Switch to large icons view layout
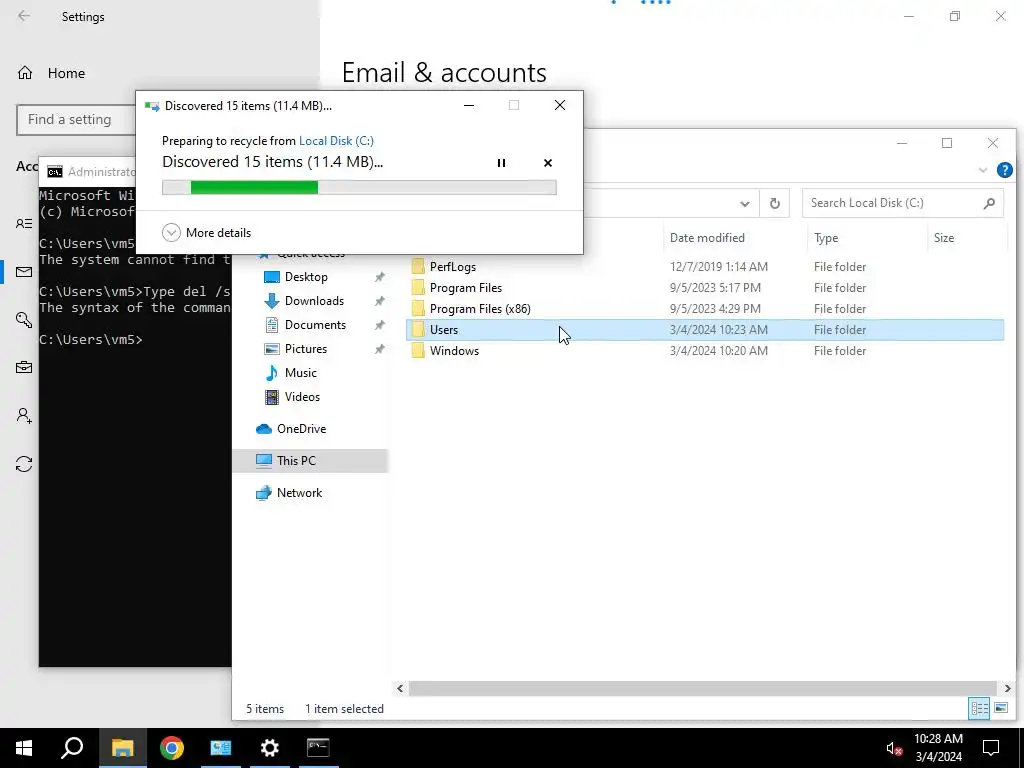1024x768 pixels. [1000, 708]
